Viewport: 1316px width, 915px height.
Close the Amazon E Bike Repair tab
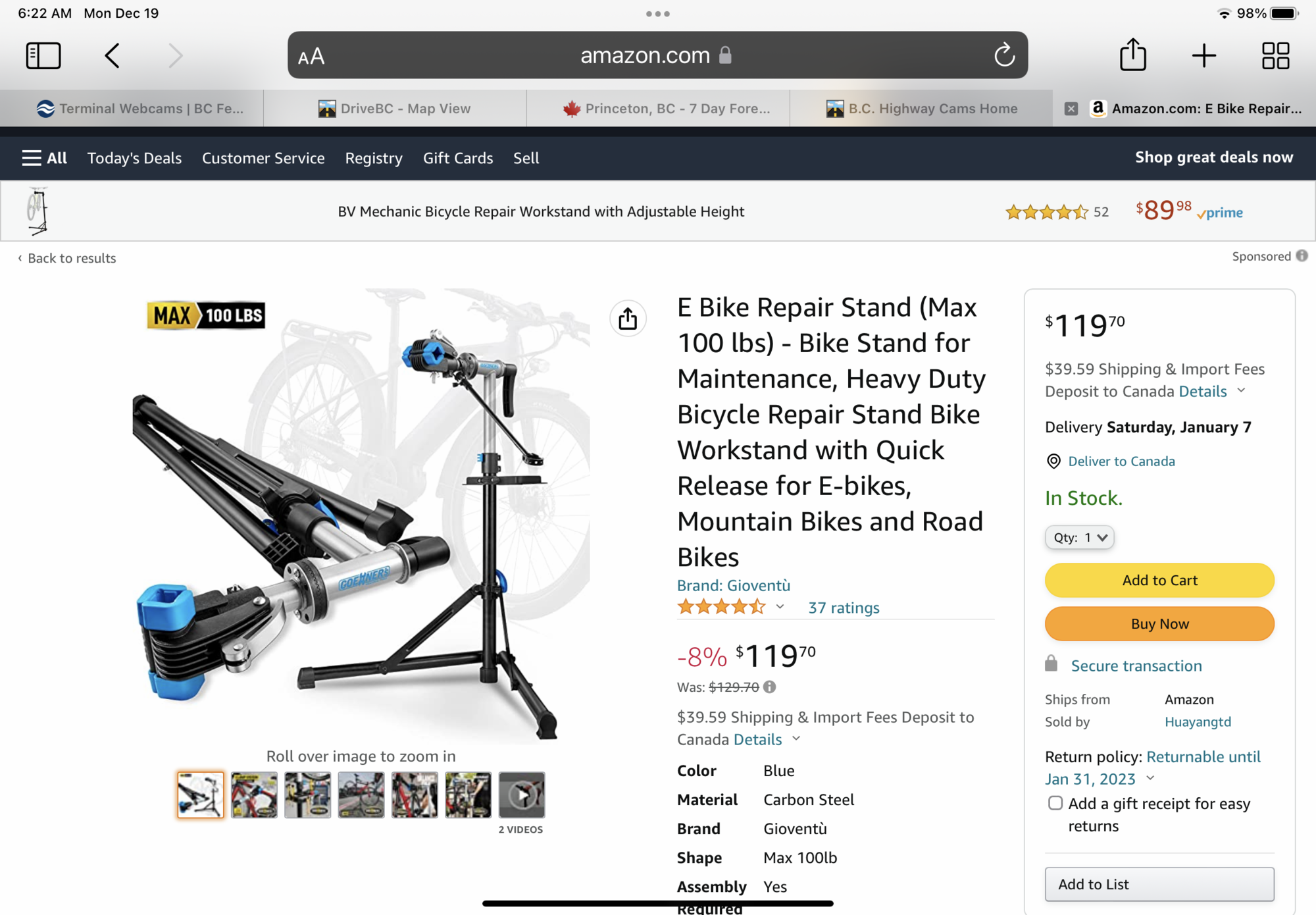coord(1071,109)
